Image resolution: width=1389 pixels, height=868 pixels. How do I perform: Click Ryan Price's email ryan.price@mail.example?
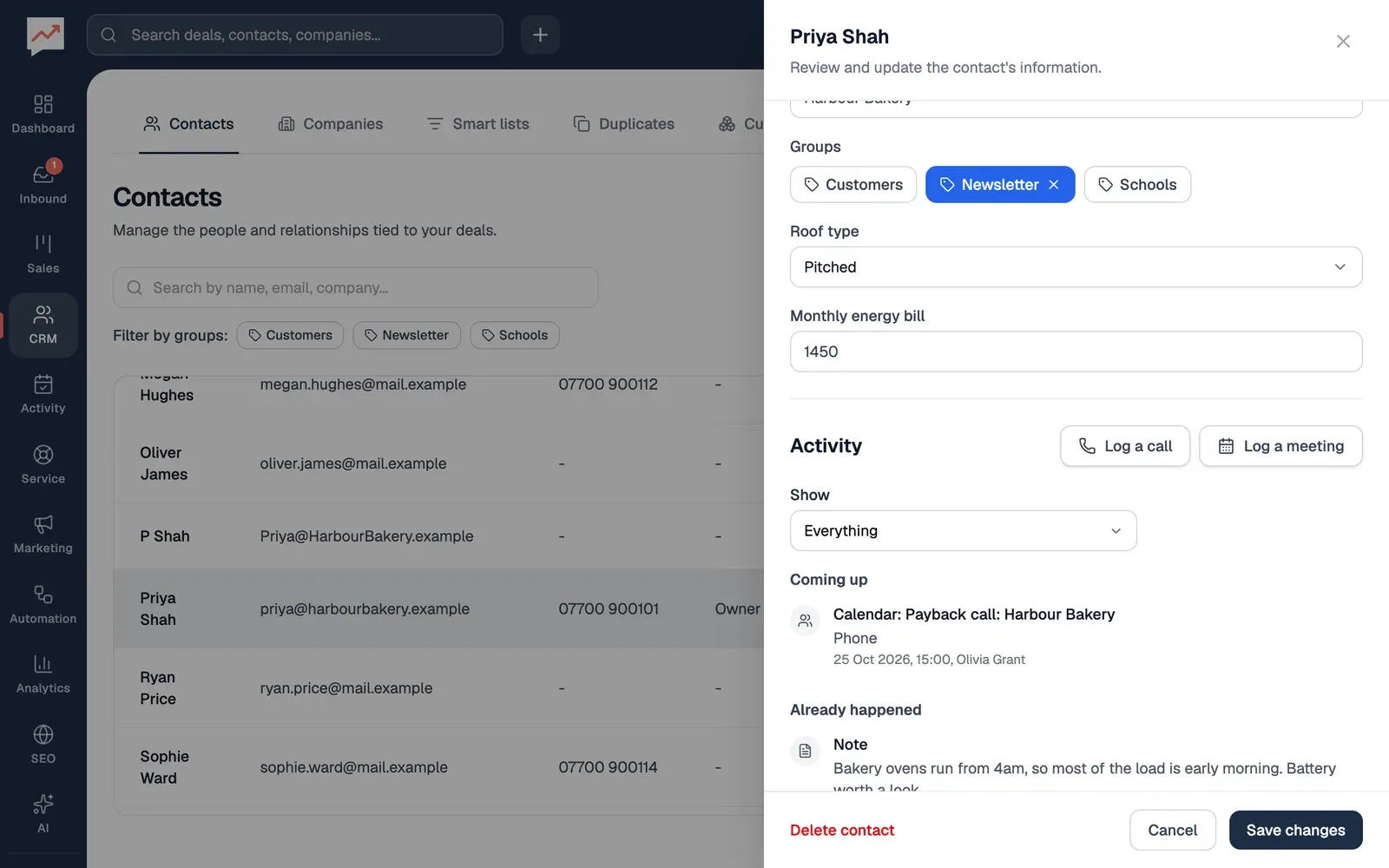click(x=346, y=688)
